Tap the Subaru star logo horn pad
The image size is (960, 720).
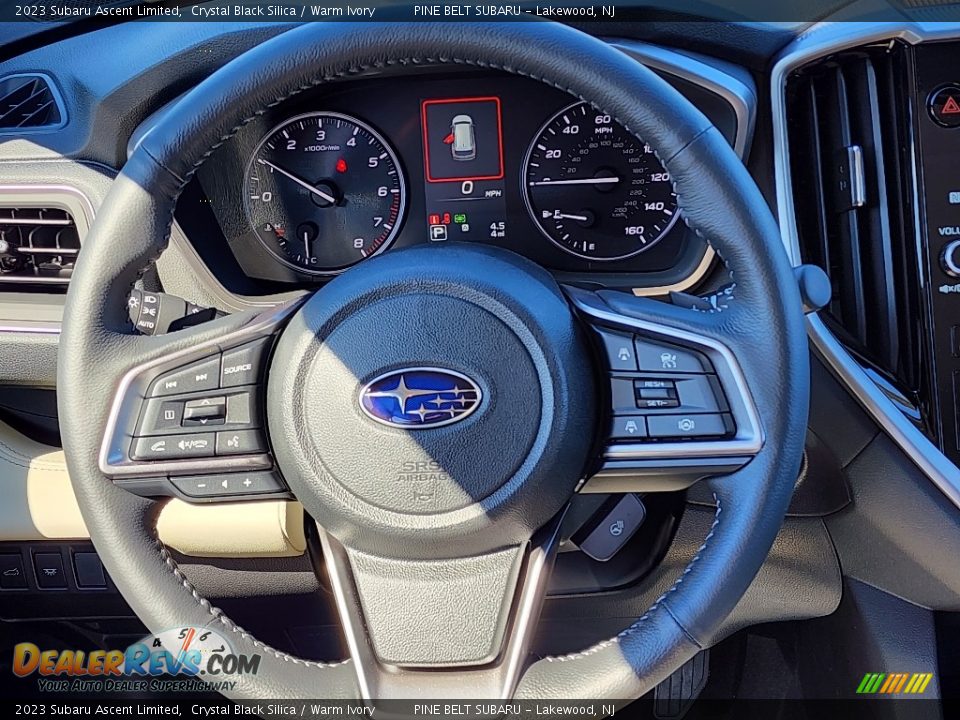pos(421,397)
